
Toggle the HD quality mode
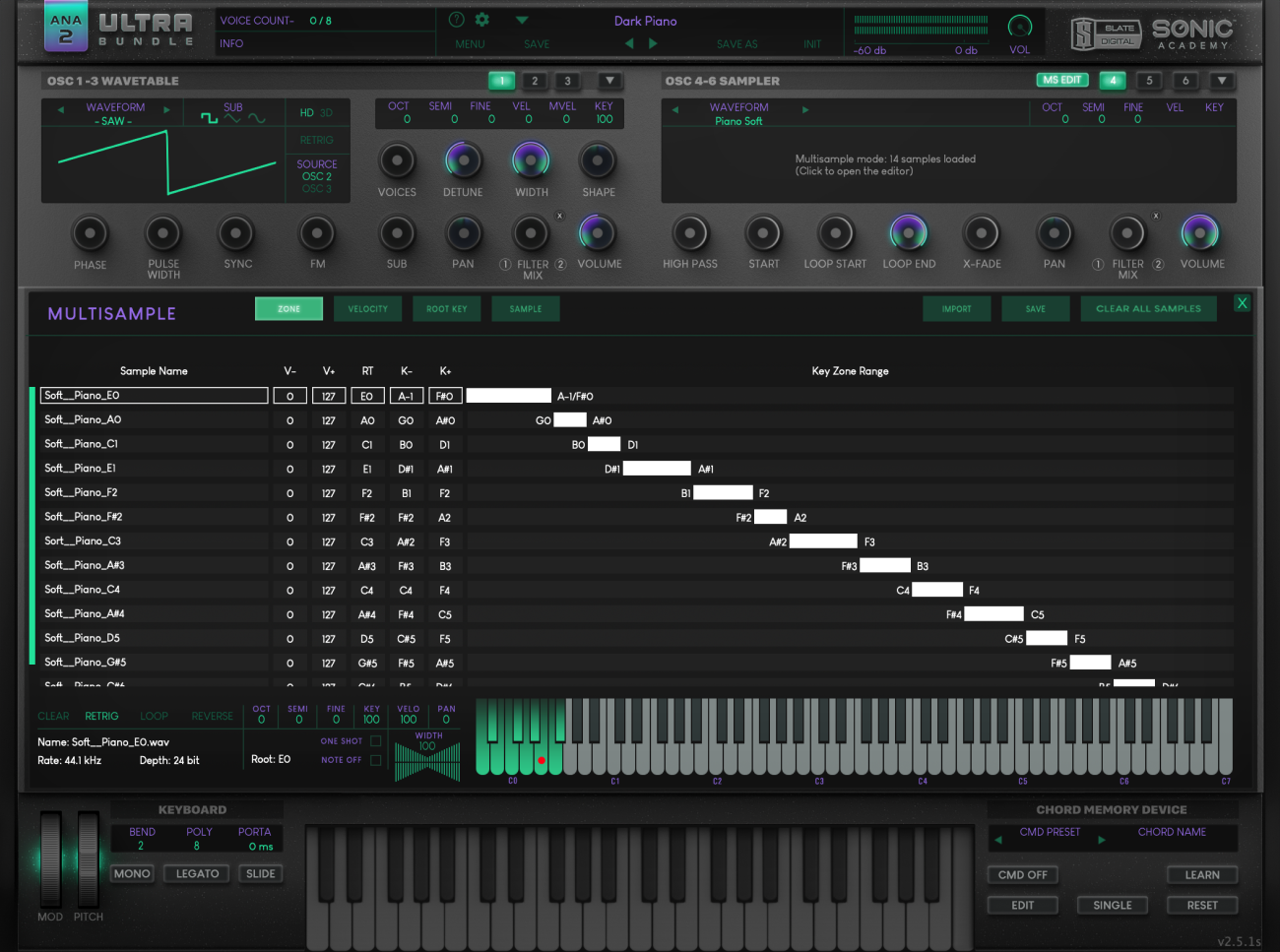tap(306, 113)
